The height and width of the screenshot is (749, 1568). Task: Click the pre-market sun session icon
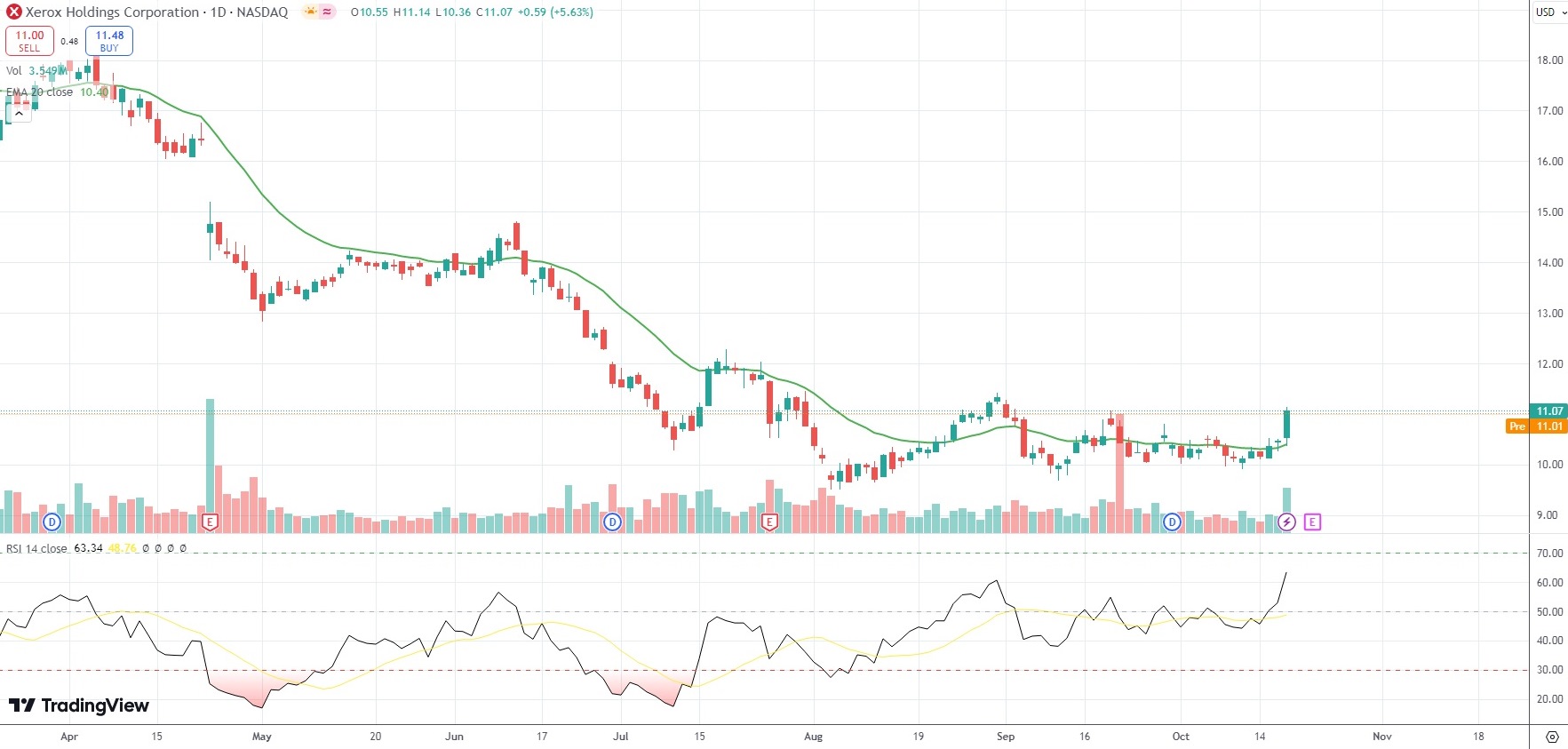310,12
